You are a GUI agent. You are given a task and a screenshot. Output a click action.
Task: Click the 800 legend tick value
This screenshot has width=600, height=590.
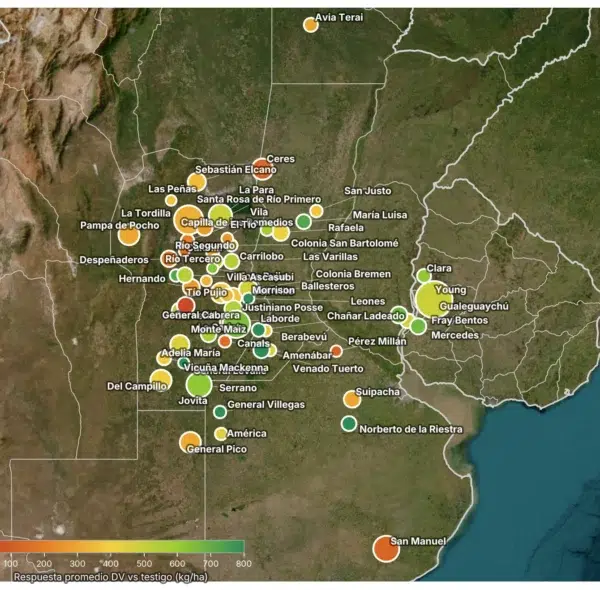click(244, 564)
